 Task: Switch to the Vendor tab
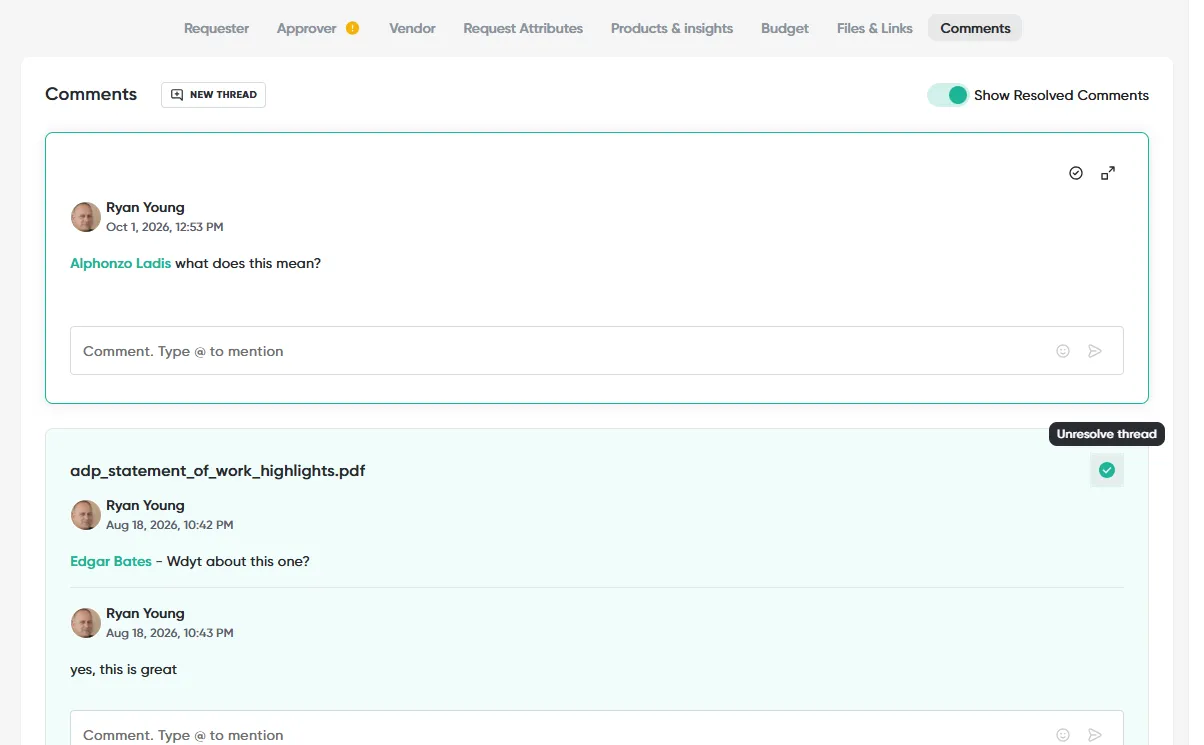point(412,28)
